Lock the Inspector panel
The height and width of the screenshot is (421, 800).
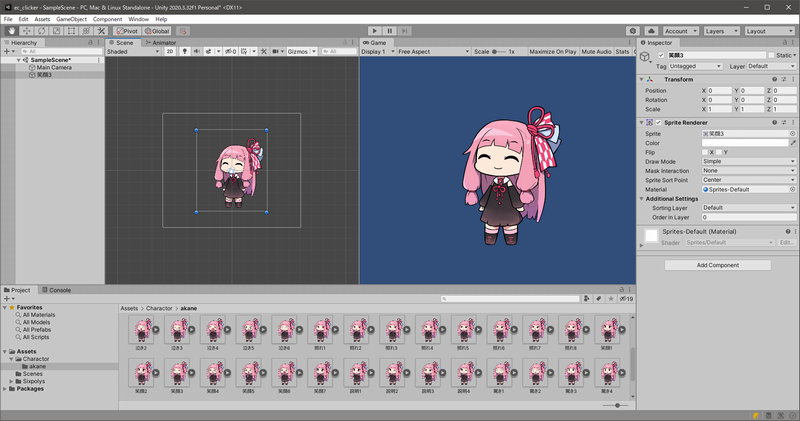pyautogui.click(x=784, y=43)
